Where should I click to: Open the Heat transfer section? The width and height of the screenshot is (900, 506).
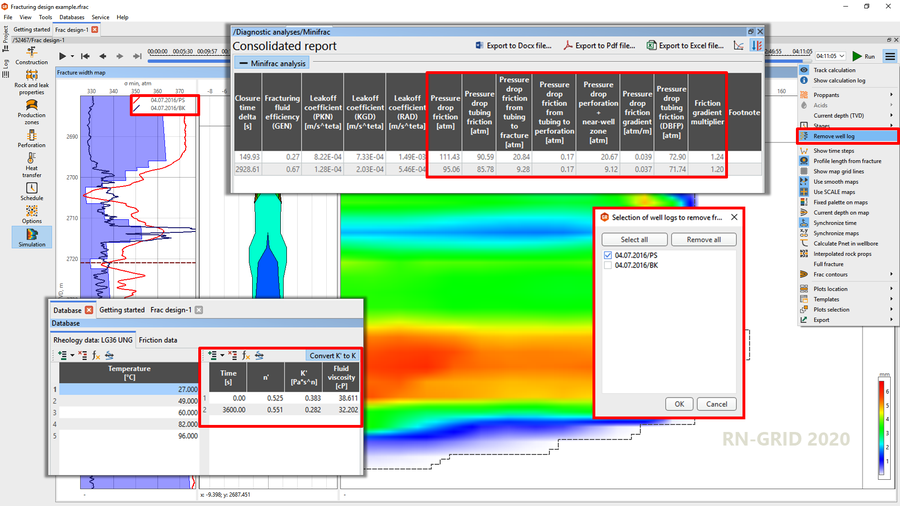point(31,162)
